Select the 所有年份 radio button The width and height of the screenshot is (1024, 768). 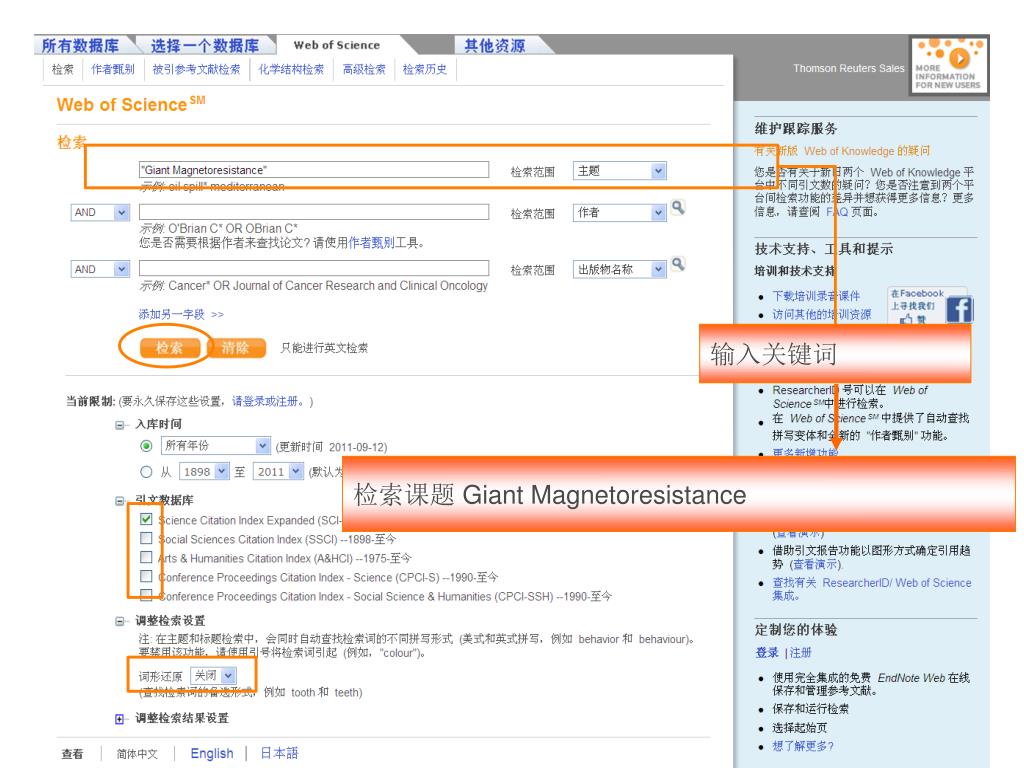[146, 445]
